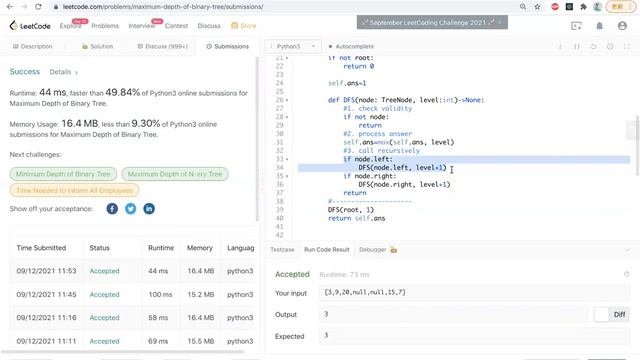Switch to the Description tab
Screen dimensions: 640x360
33,47
